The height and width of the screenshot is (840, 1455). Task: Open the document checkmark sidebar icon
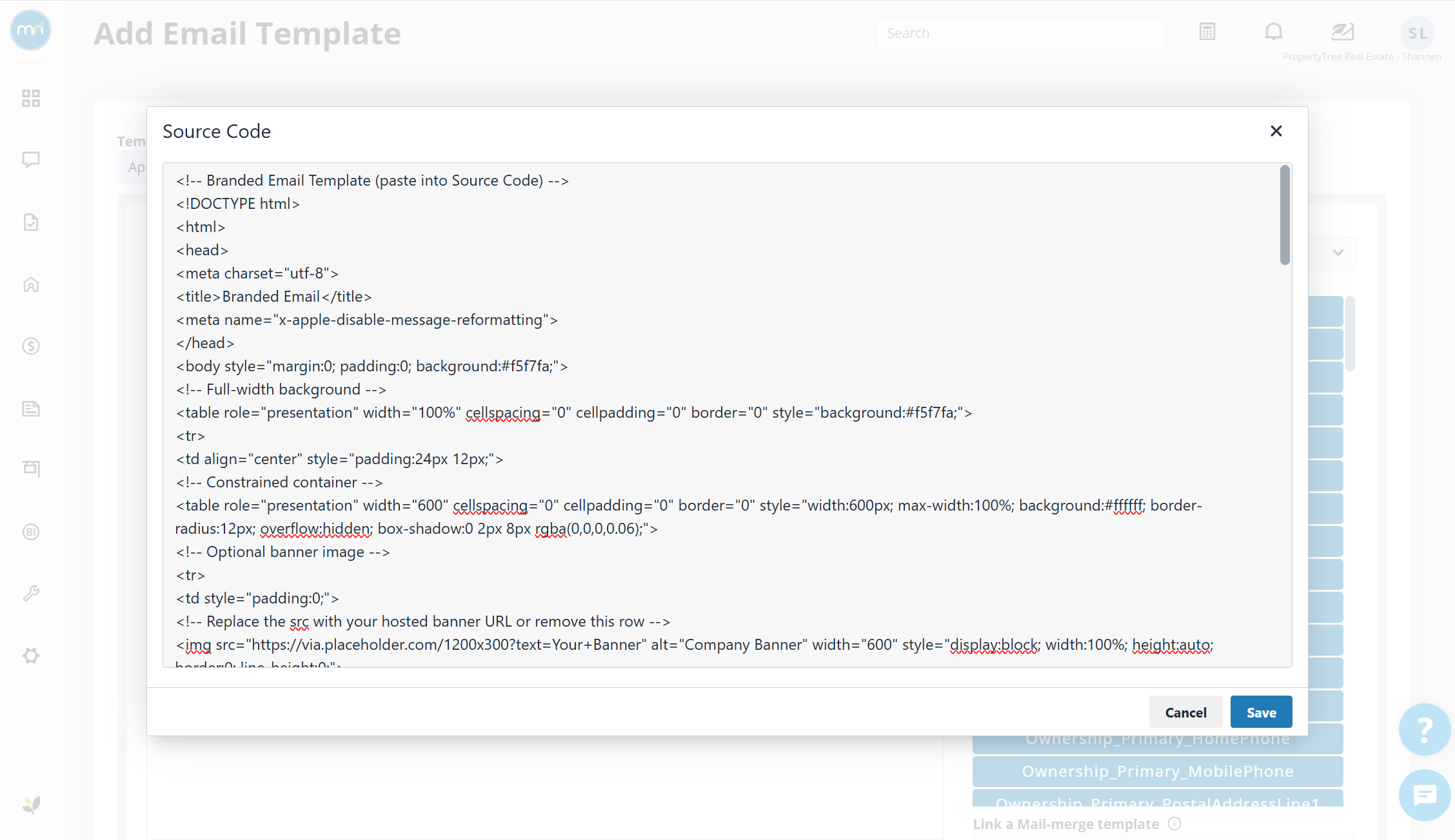click(31, 222)
